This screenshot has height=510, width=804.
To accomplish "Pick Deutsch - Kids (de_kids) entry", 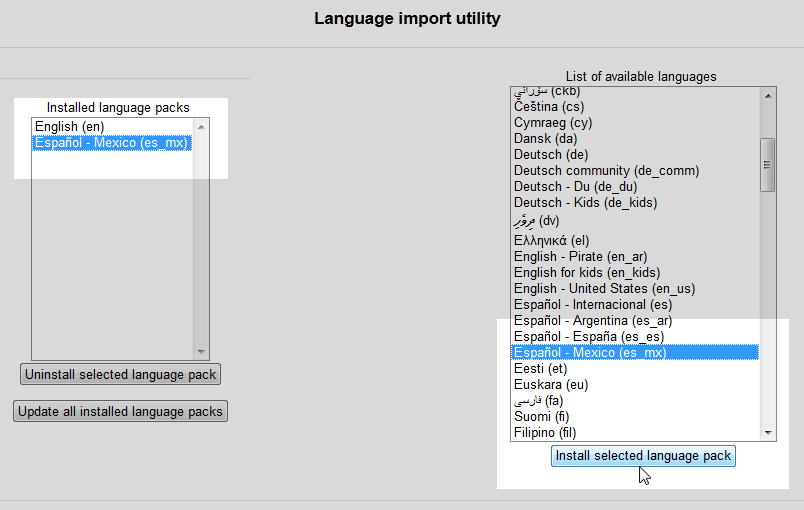I will (583, 203).
